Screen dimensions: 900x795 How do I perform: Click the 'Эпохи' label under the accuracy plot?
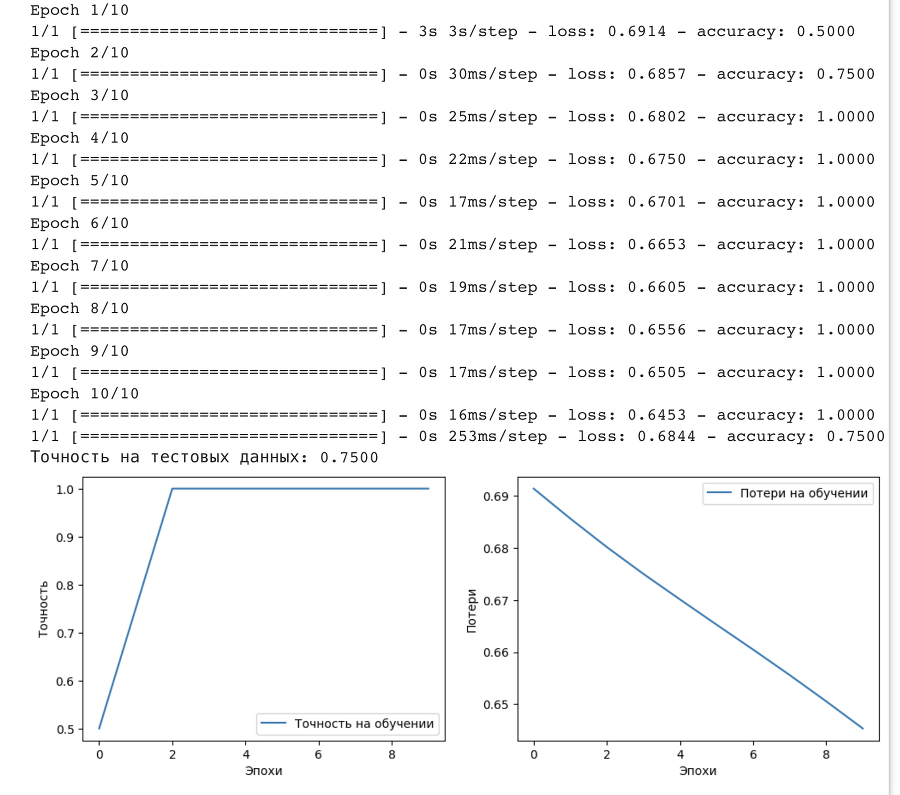point(264,771)
